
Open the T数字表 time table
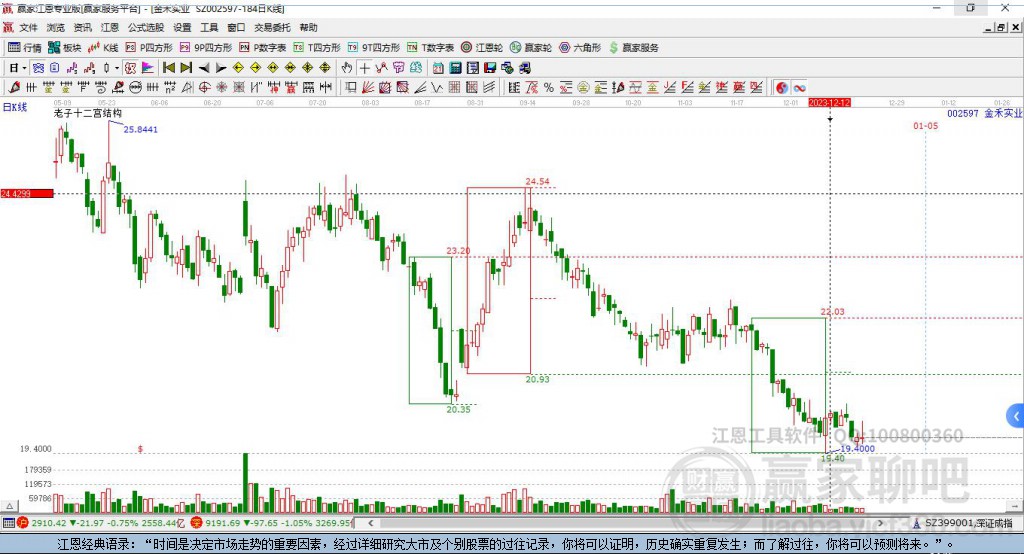(430, 48)
